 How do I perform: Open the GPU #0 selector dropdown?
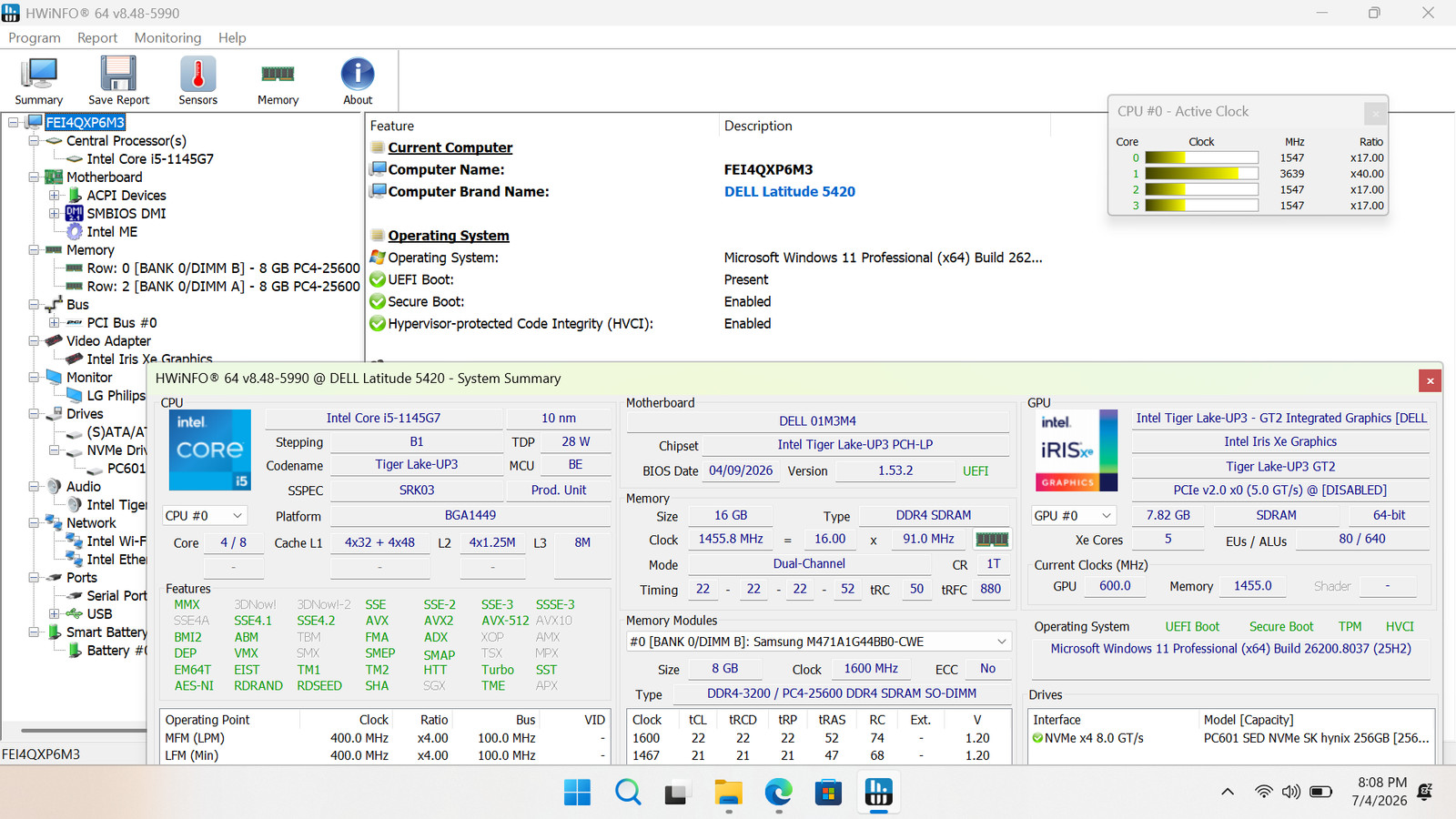click(1074, 515)
